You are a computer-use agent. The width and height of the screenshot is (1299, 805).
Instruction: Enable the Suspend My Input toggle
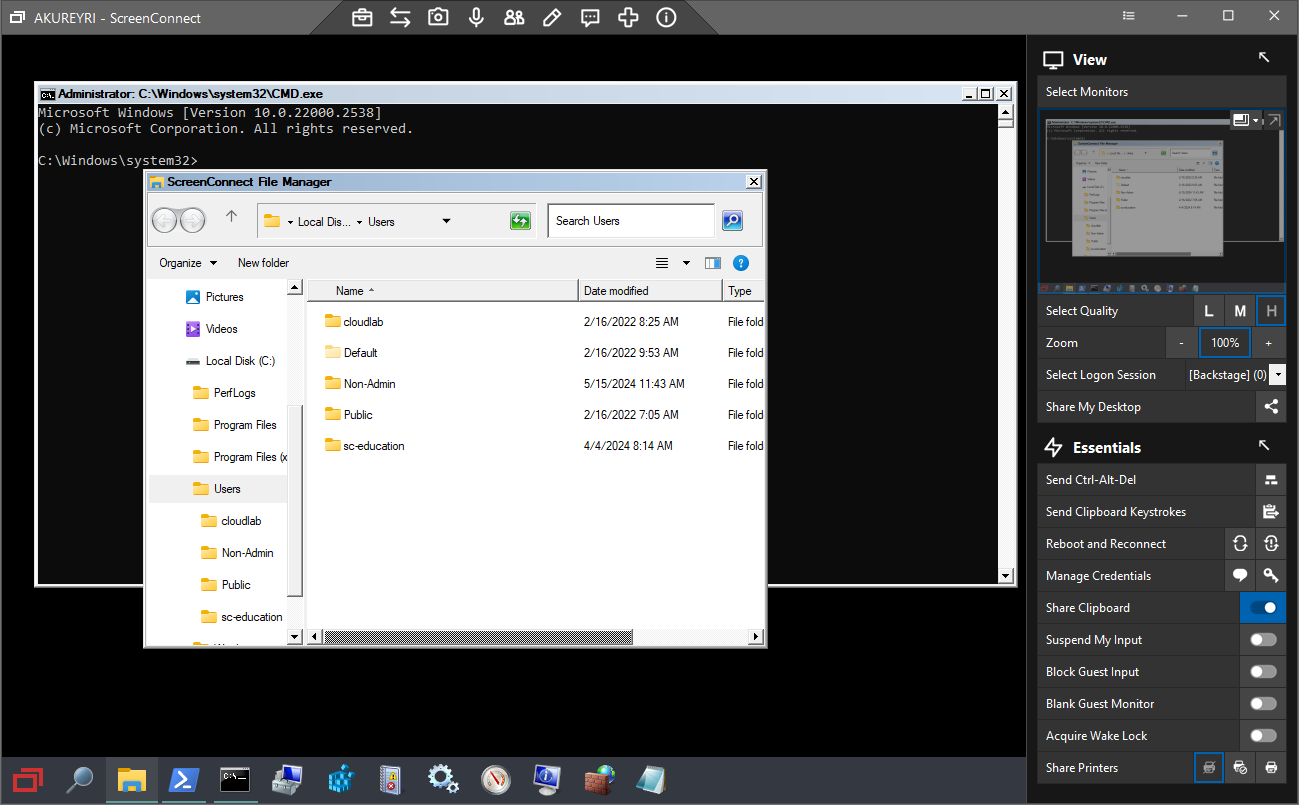1263,640
